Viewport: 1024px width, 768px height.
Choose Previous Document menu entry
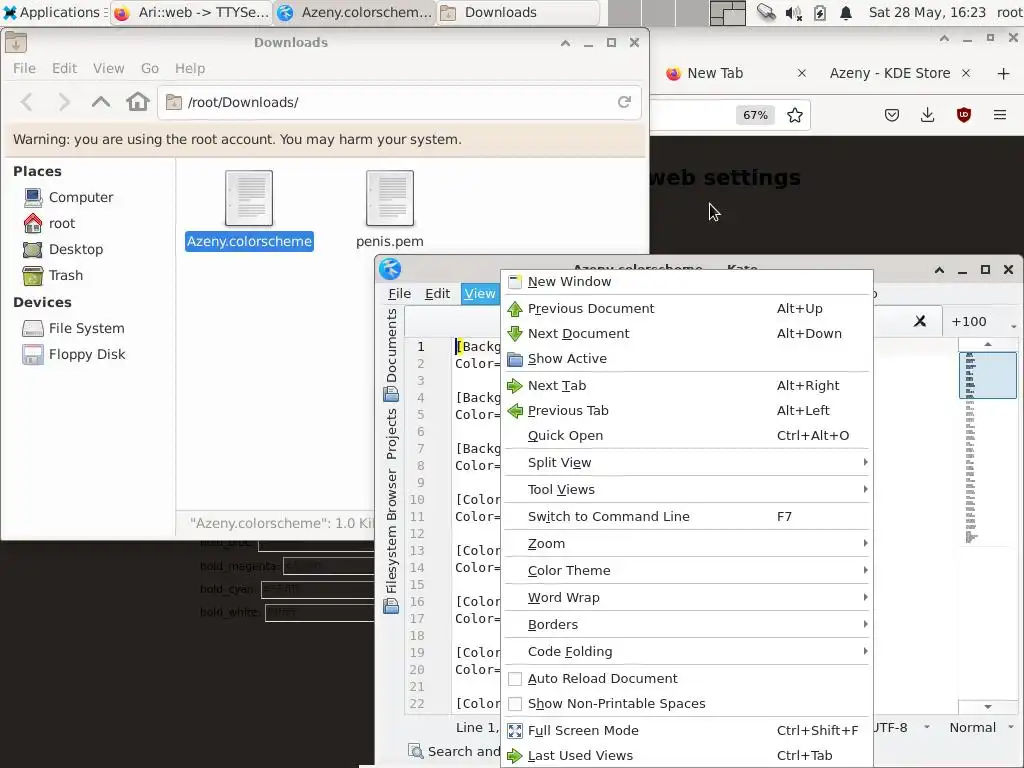pos(687,308)
